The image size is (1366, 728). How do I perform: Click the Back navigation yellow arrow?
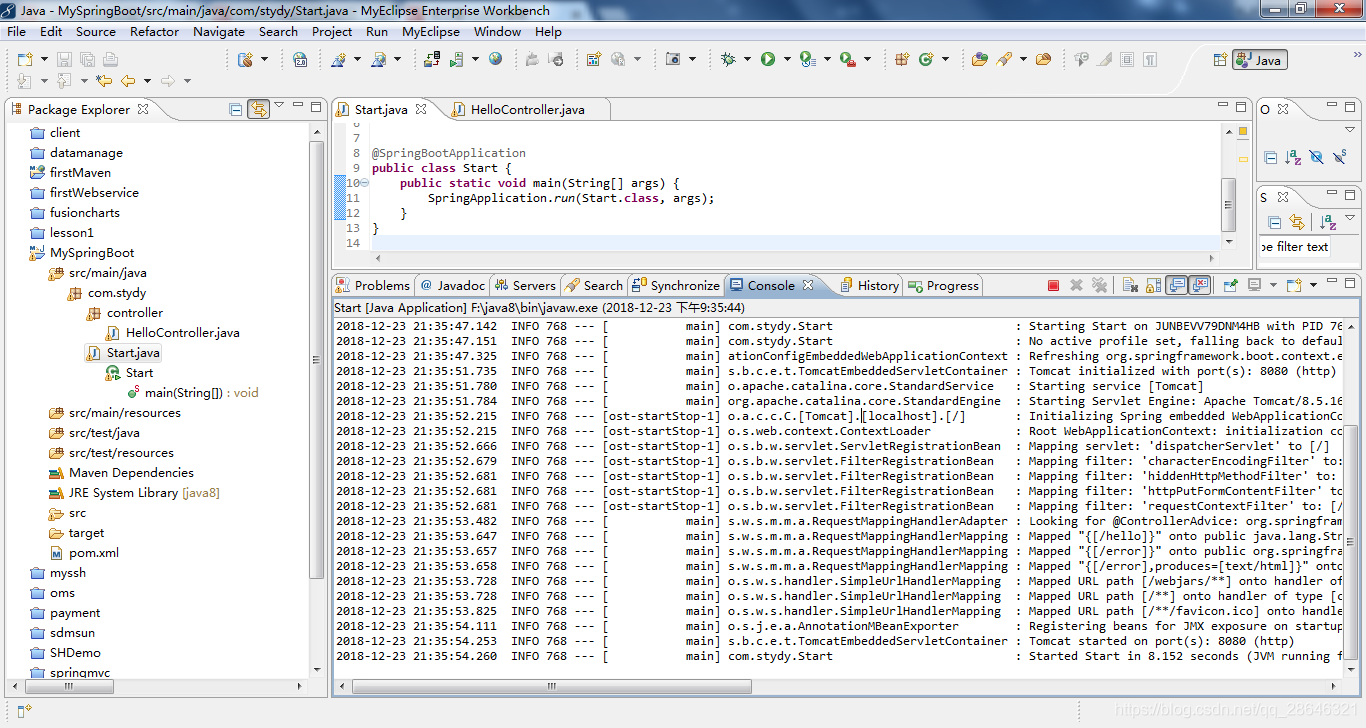[128, 81]
